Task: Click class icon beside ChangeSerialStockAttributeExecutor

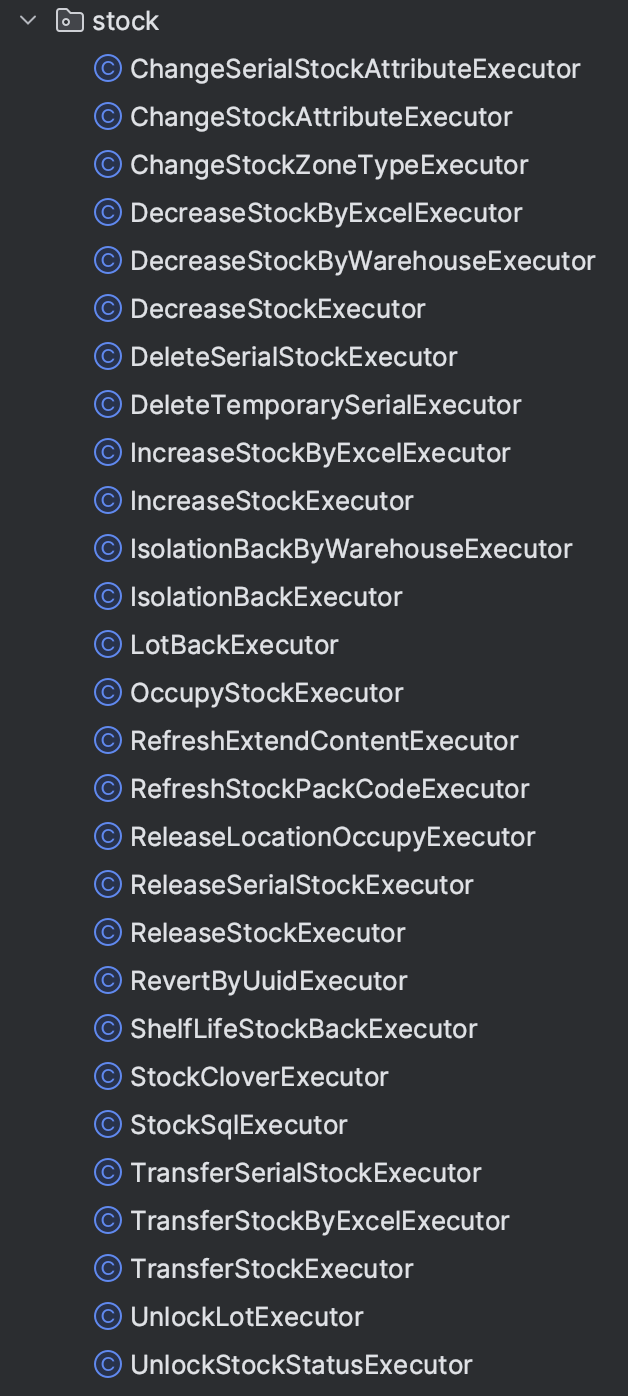Action: click(x=108, y=68)
